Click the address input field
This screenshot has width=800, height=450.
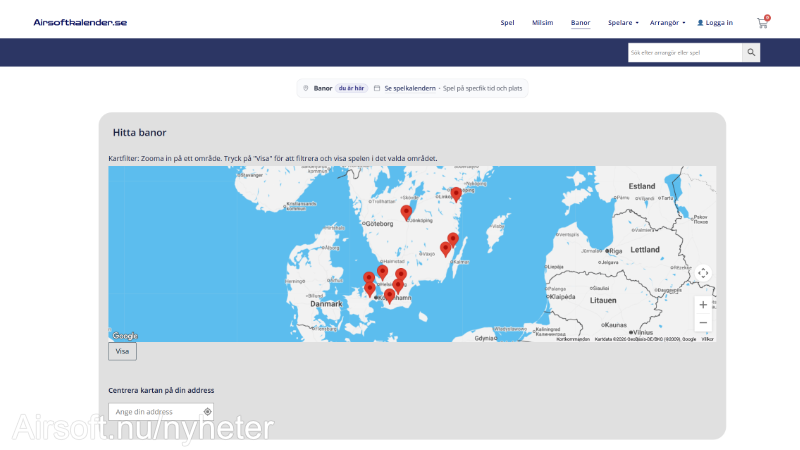155,411
